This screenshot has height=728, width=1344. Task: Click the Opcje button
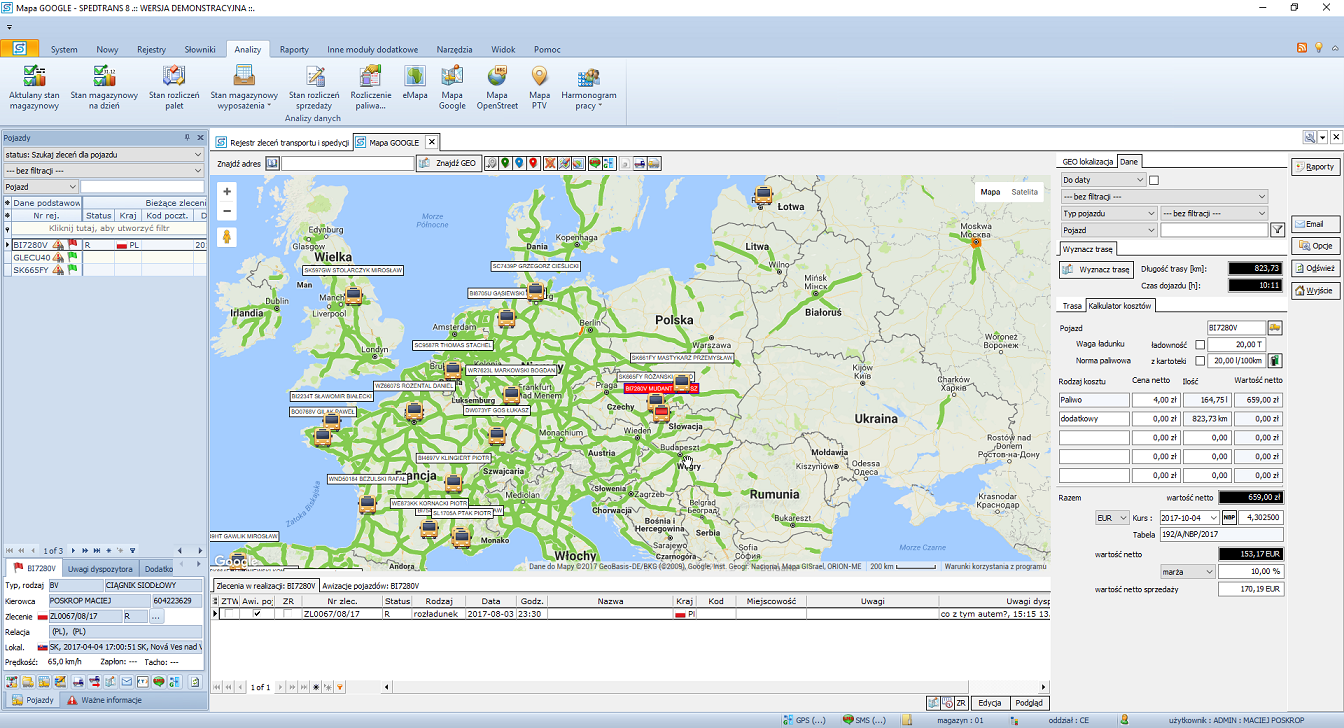(1315, 246)
